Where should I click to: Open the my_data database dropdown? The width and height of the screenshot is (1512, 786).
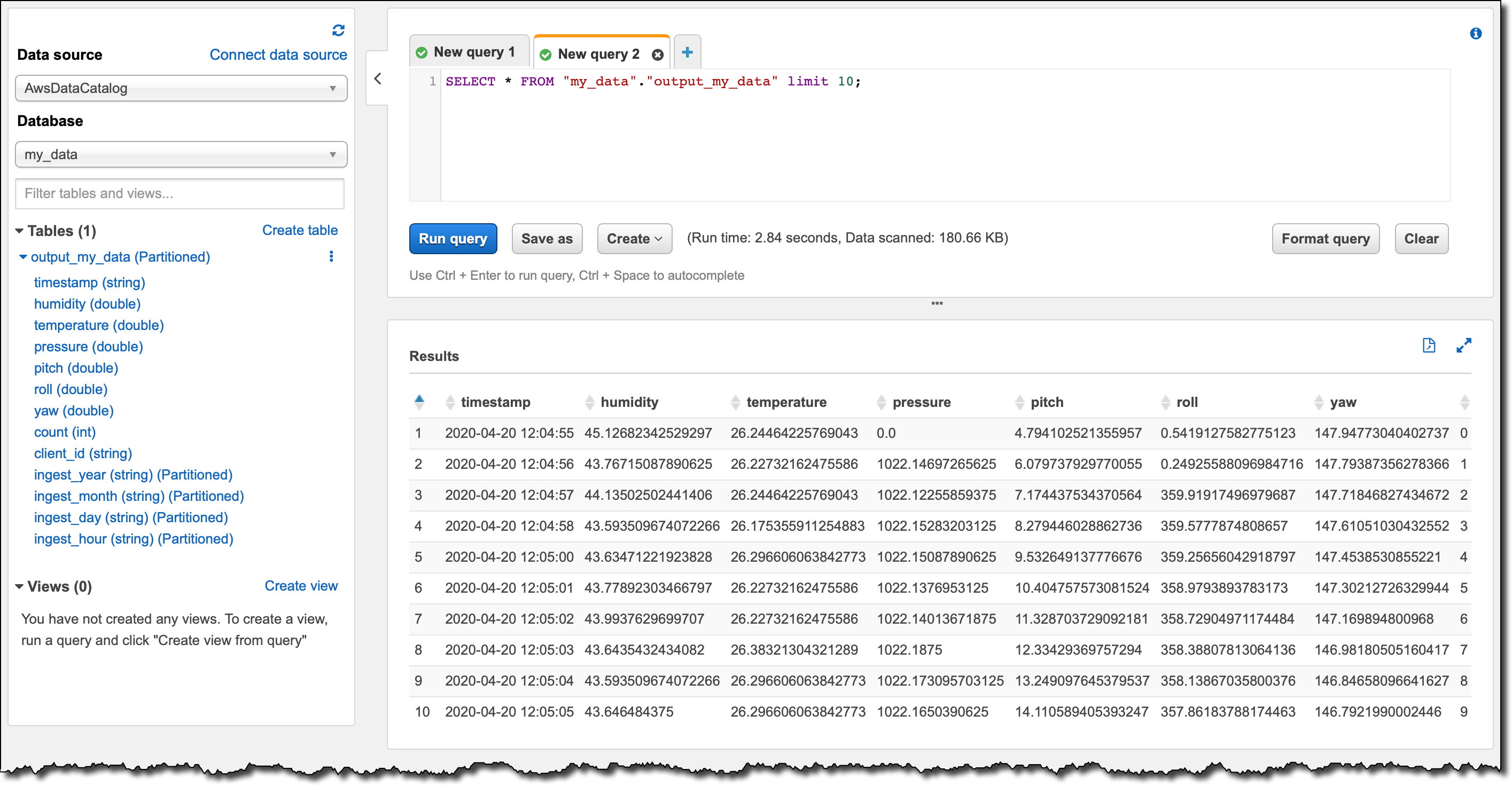[x=181, y=155]
